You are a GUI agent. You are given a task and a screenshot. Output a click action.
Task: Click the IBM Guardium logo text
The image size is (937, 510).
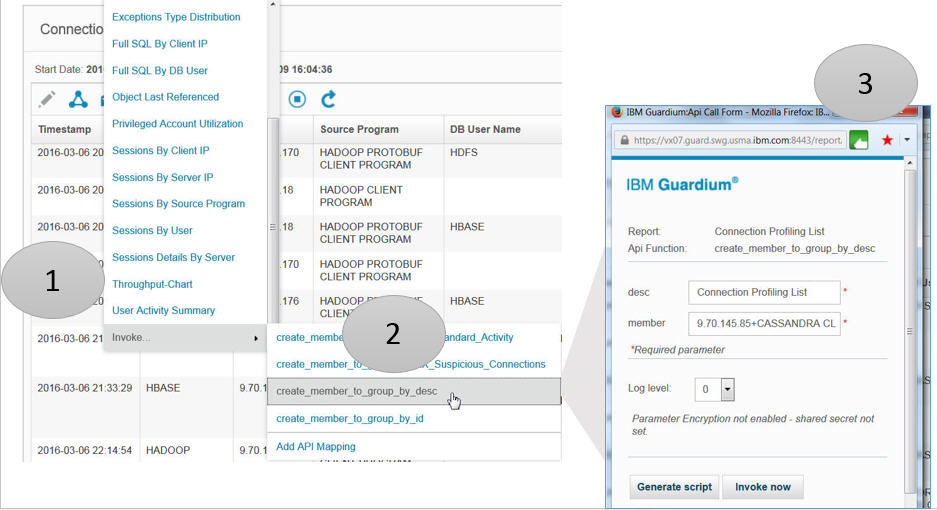(682, 184)
